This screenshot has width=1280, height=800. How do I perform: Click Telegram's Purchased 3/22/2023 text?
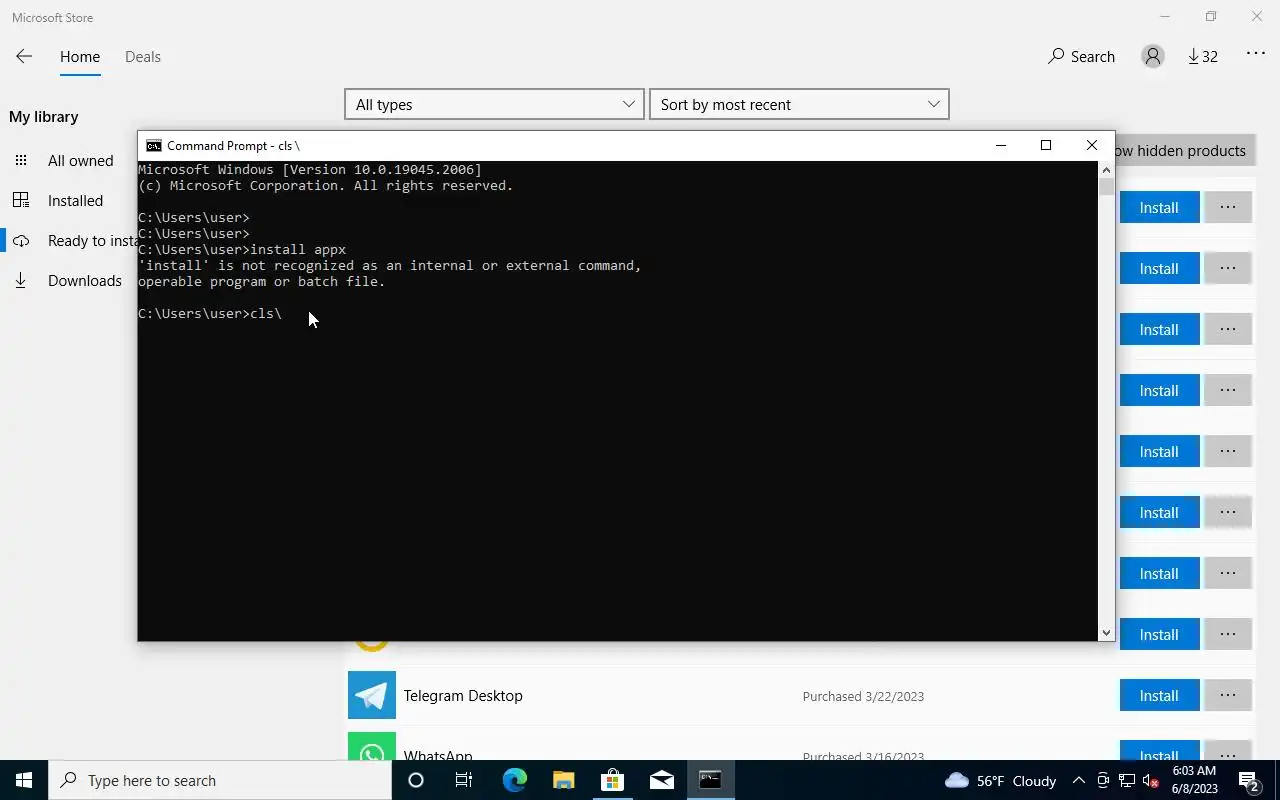(863, 696)
